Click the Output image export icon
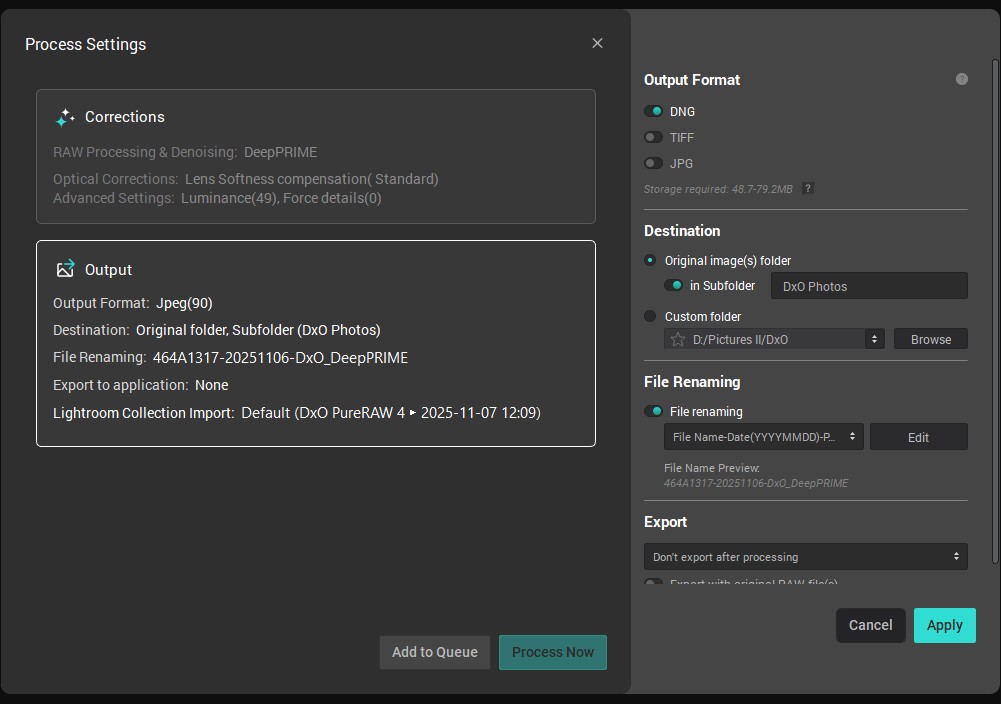 click(x=65, y=269)
